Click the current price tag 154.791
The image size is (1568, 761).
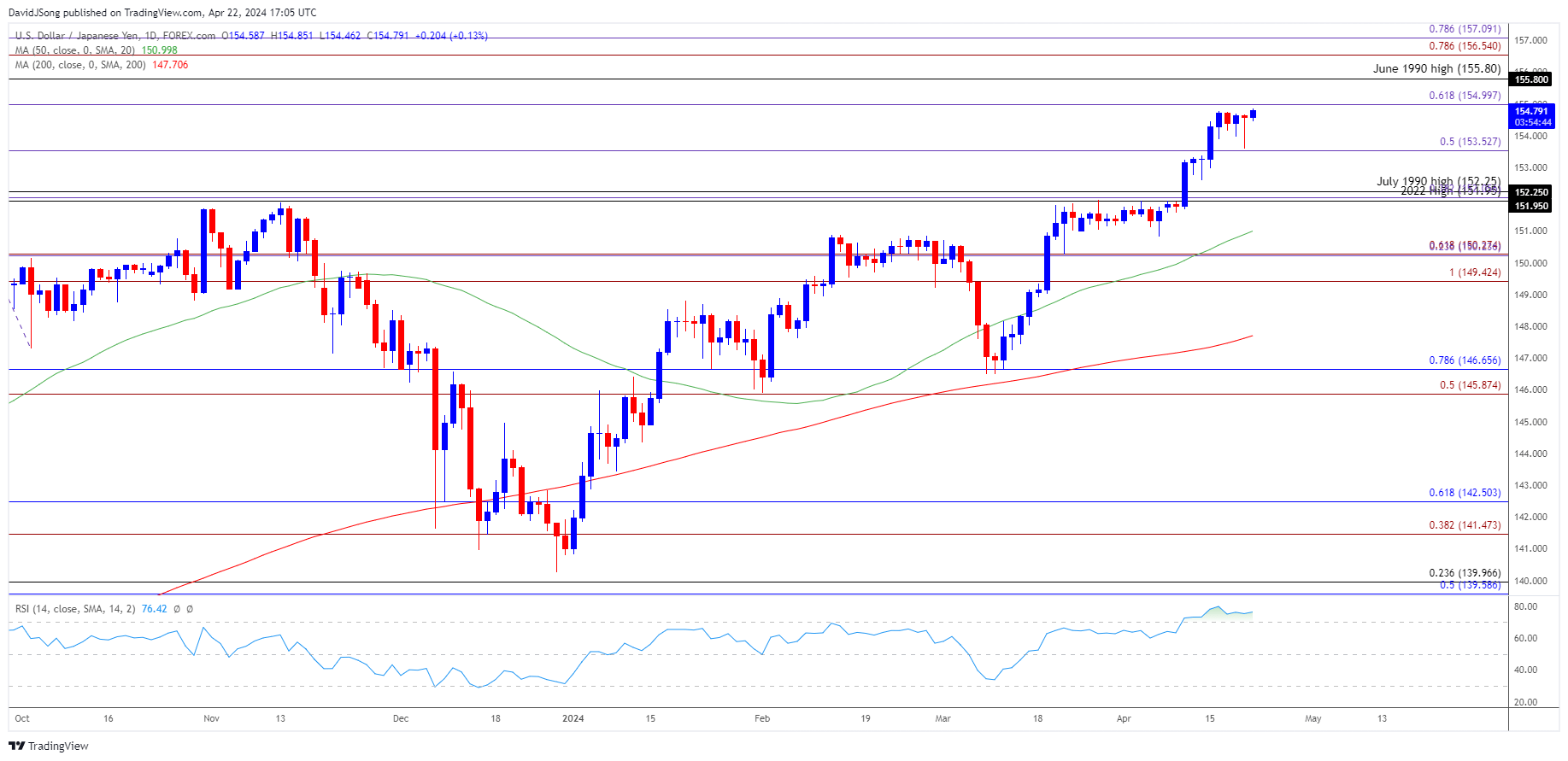pos(1531,111)
